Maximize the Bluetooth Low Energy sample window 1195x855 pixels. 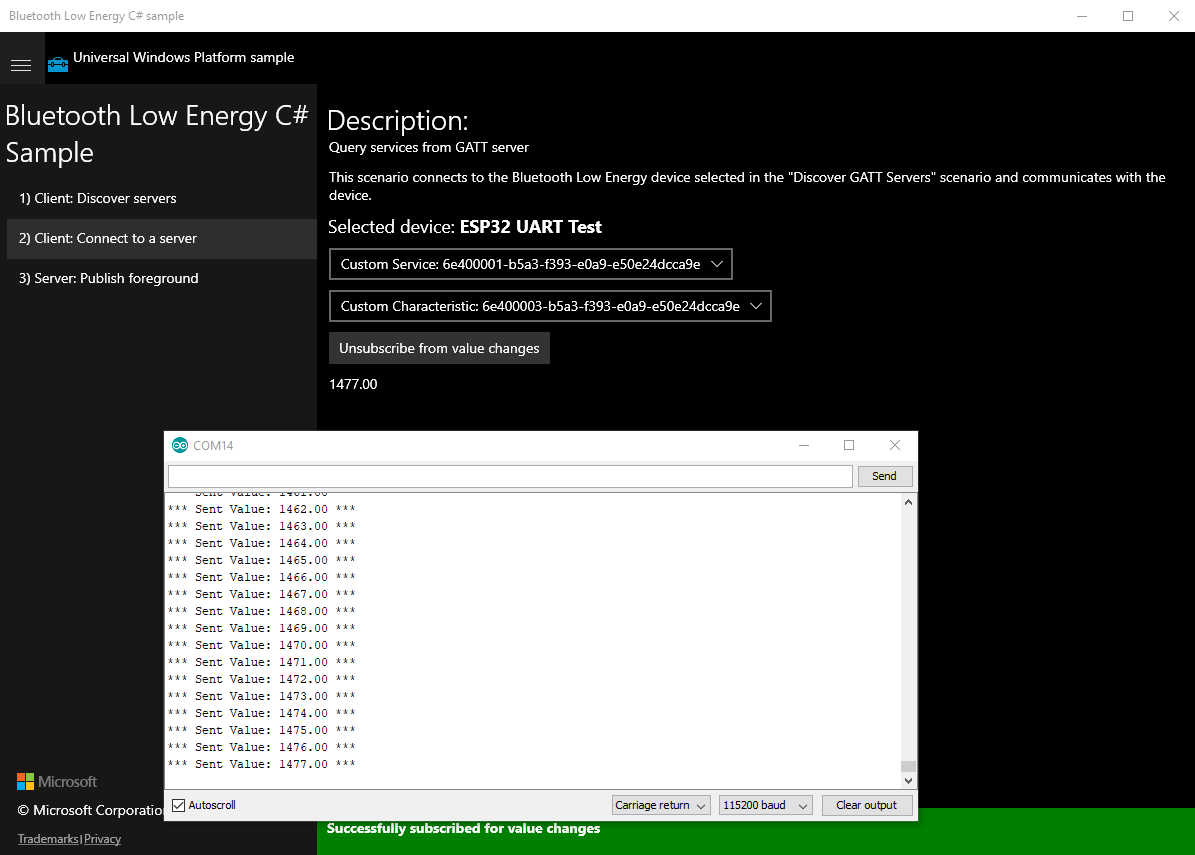point(1128,16)
